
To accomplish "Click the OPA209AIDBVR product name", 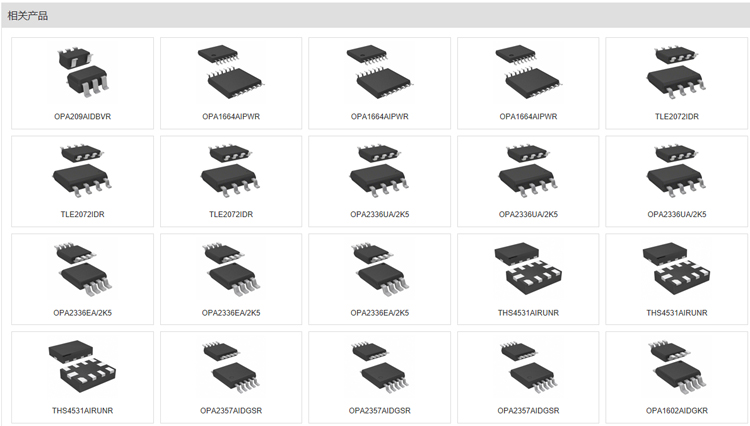I will (x=82, y=117).
